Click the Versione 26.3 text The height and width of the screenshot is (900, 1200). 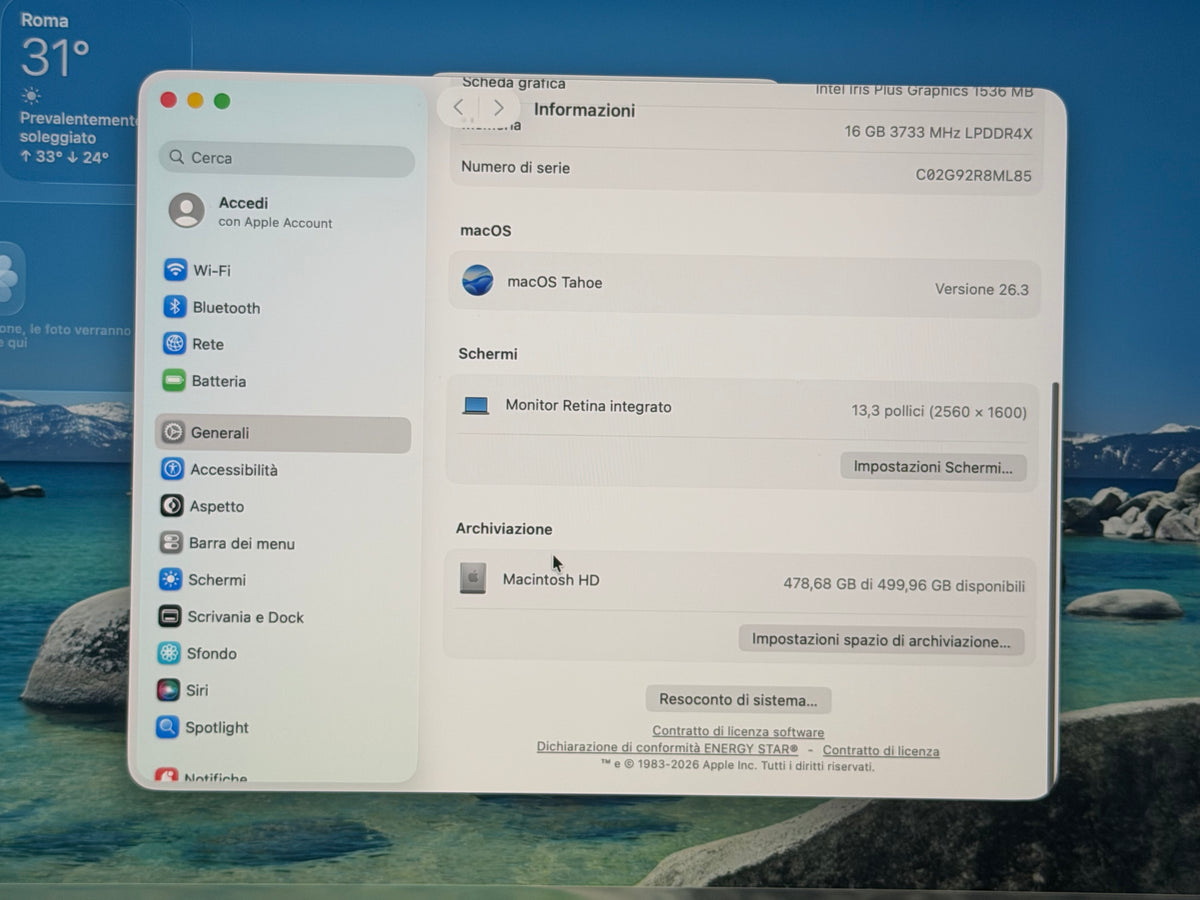tap(982, 289)
